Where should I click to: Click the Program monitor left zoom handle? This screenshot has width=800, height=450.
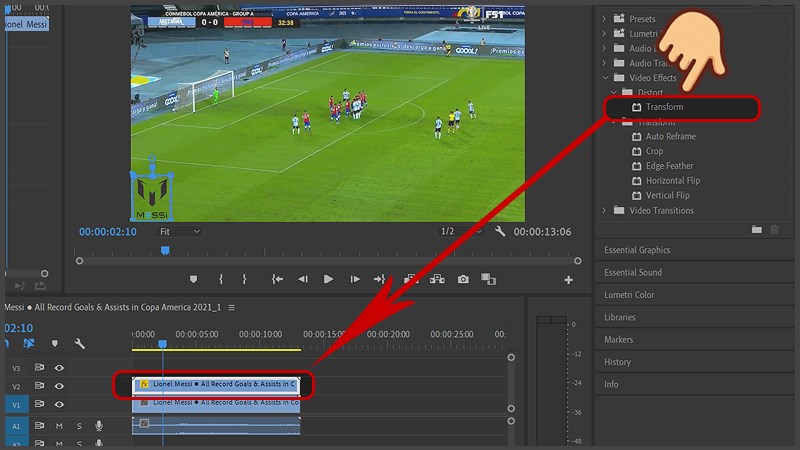[x=79, y=261]
